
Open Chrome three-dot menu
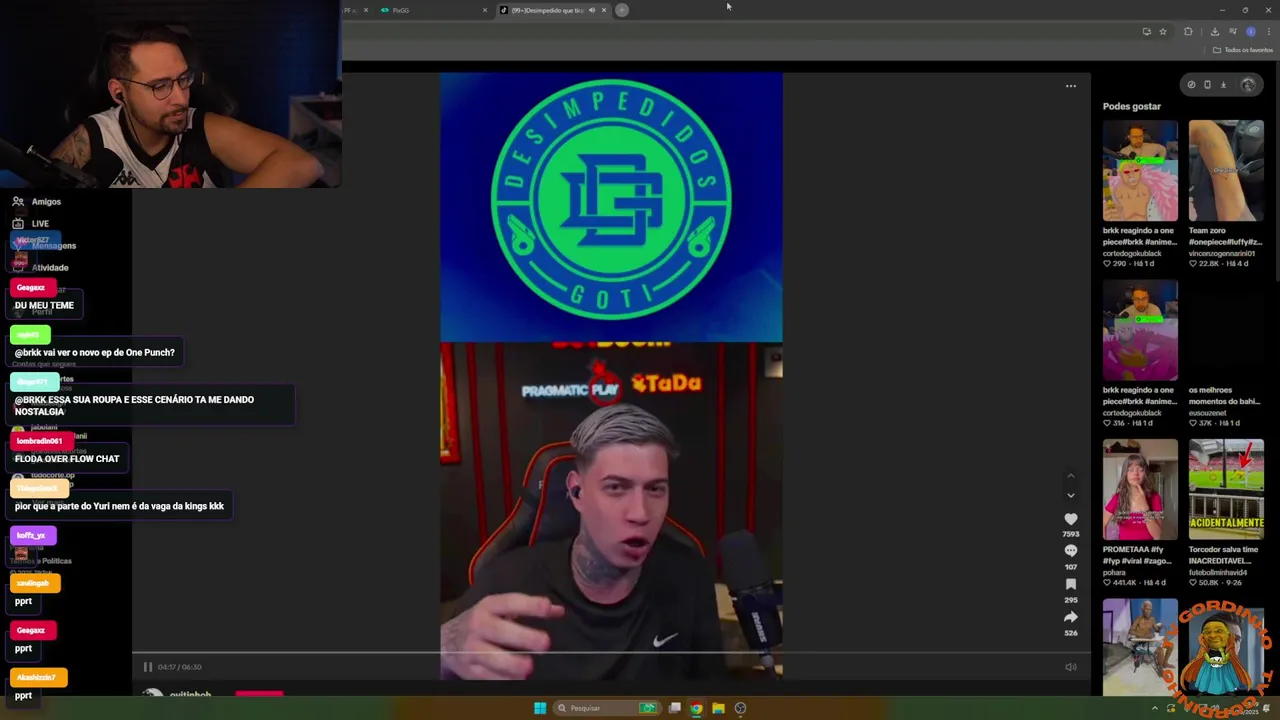coord(1268,32)
